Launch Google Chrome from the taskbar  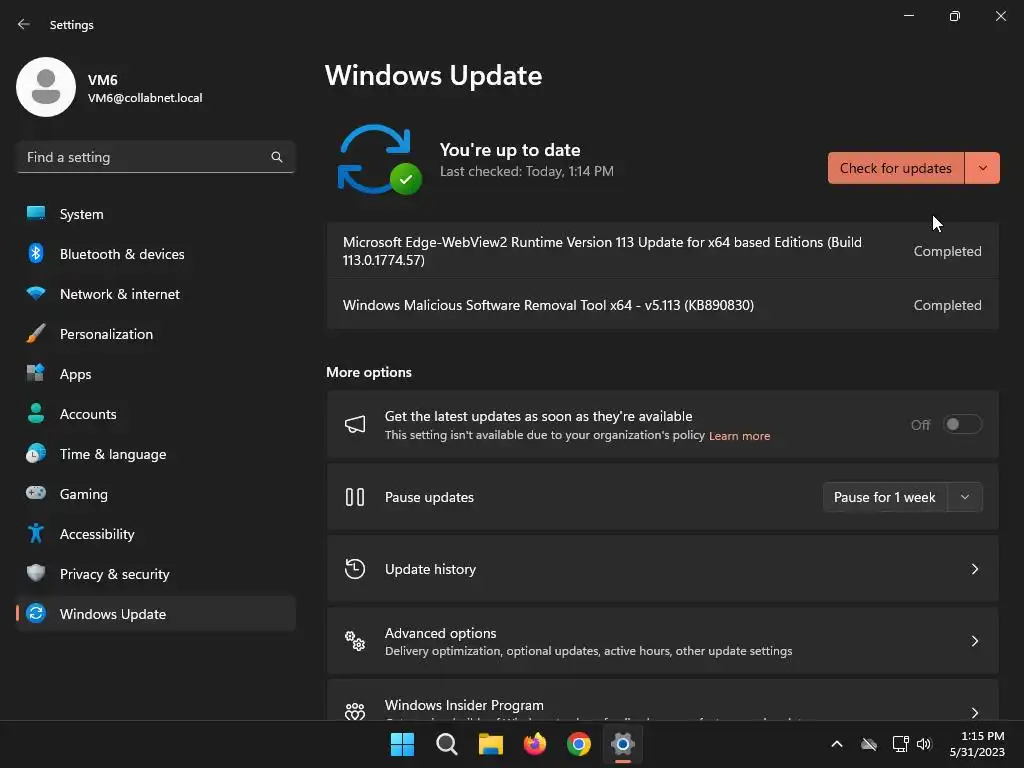click(579, 744)
